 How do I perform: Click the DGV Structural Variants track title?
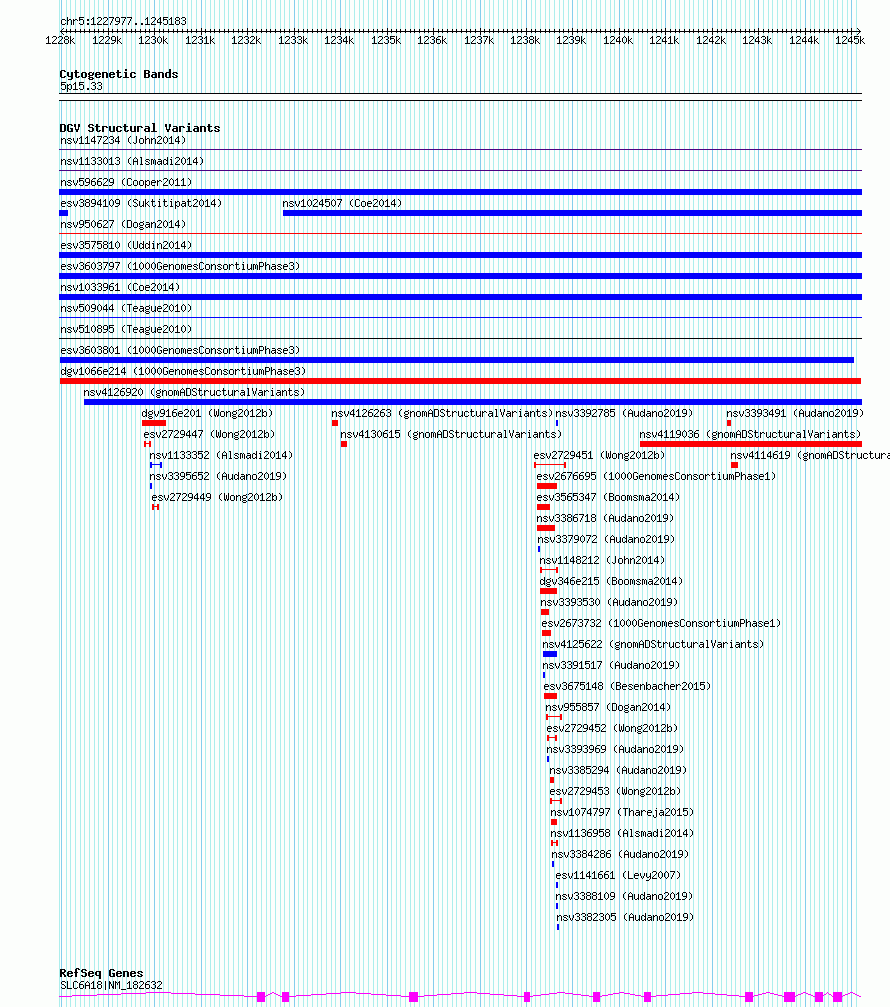pyautogui.click(x=139, y=128)
